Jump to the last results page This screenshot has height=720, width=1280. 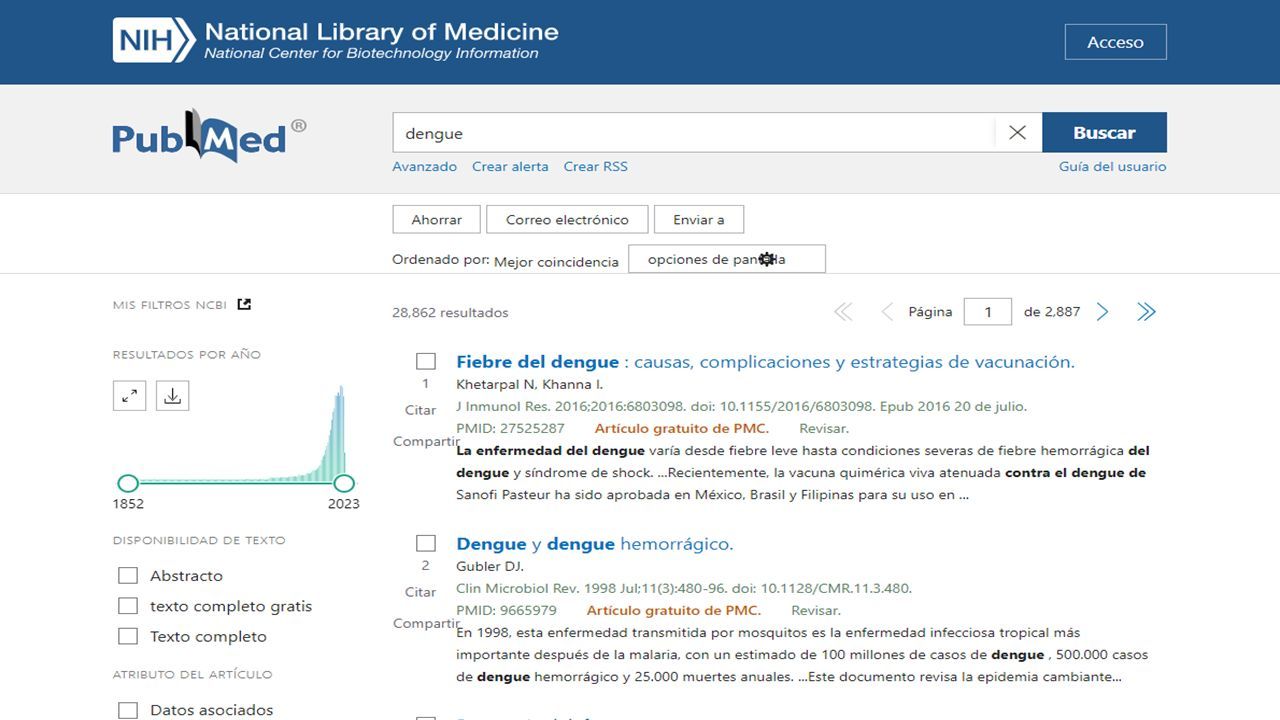(1146, 312)
